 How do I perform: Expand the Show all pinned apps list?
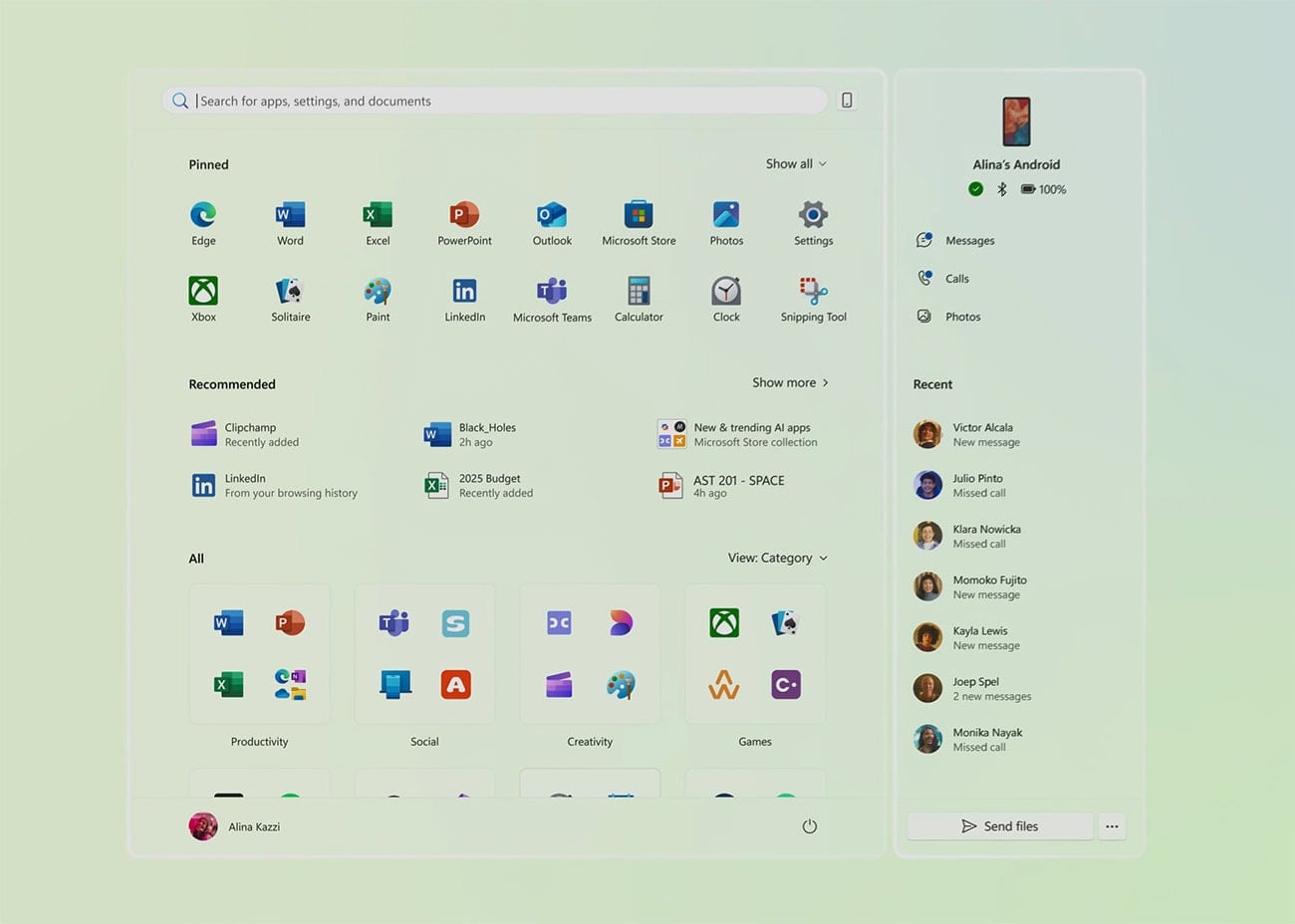795,163
